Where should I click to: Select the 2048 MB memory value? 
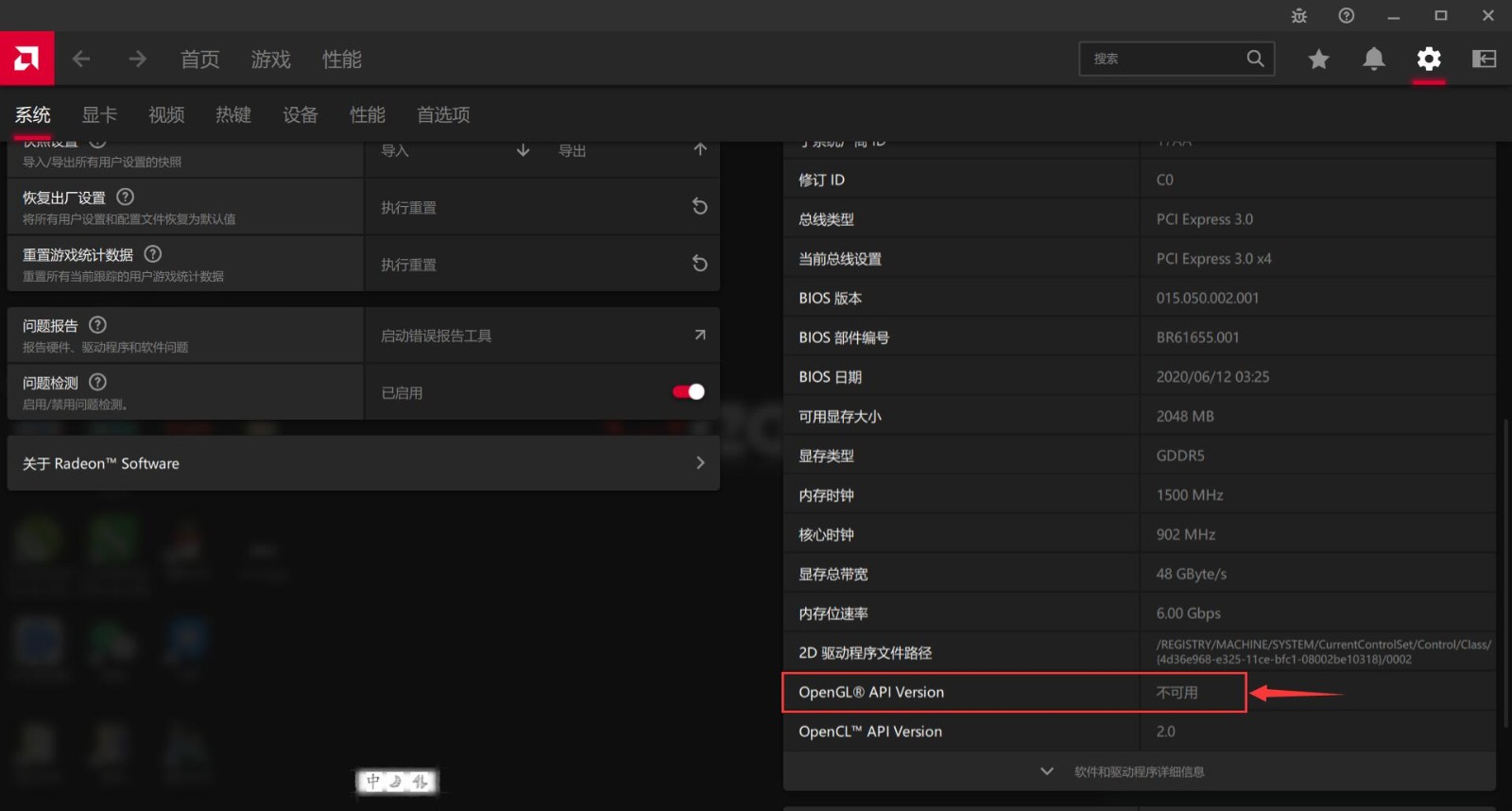[x=1185, y=416]
